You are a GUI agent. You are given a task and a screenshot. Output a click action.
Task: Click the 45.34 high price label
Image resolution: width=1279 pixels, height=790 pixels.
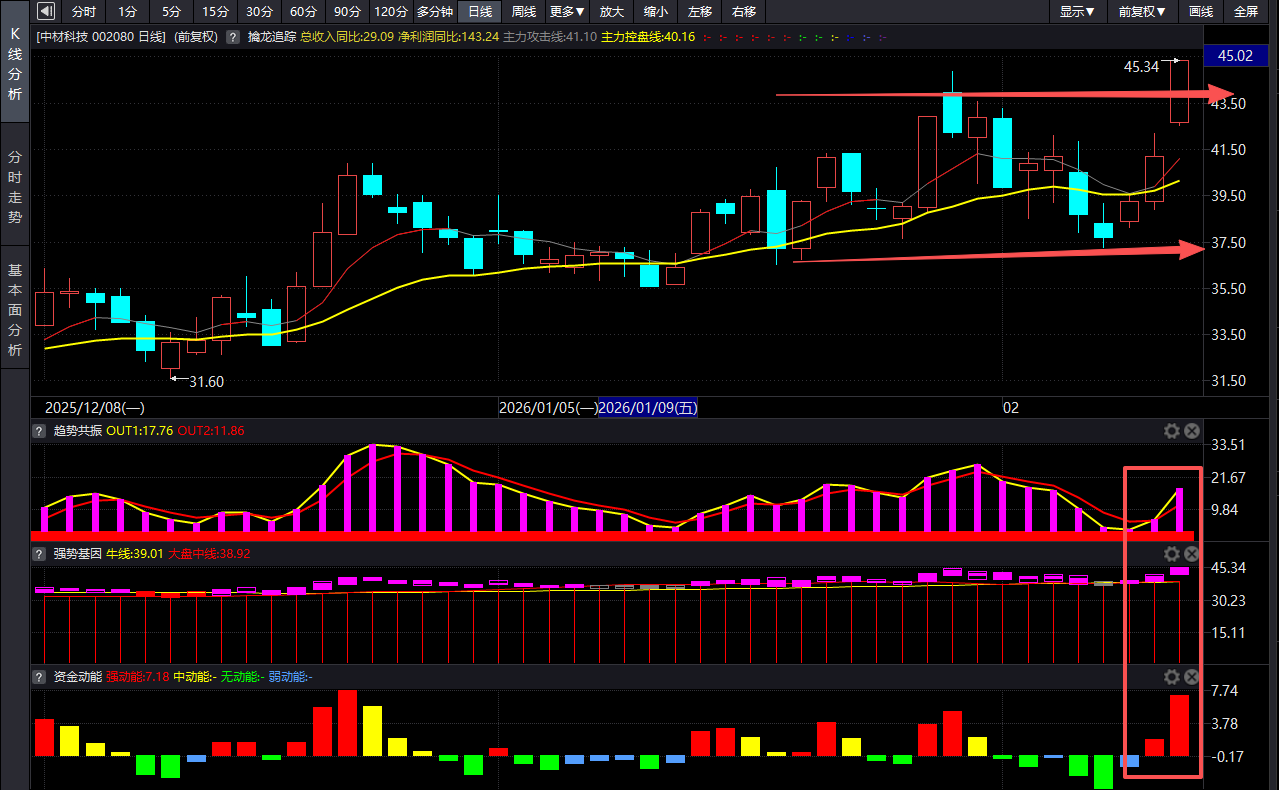1141,67
